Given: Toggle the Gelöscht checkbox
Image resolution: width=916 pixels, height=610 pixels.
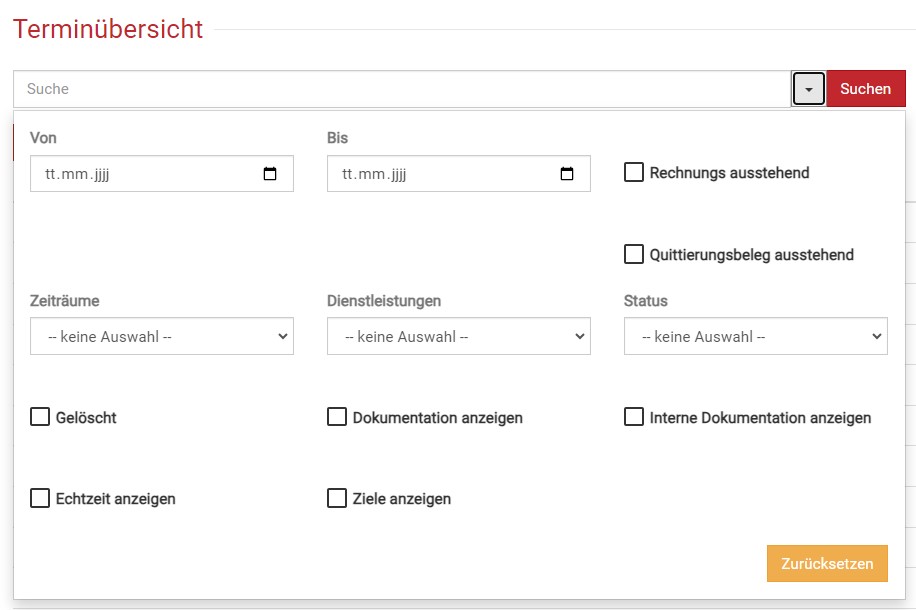Looking at the screenshot, I should tap(40, 417).
